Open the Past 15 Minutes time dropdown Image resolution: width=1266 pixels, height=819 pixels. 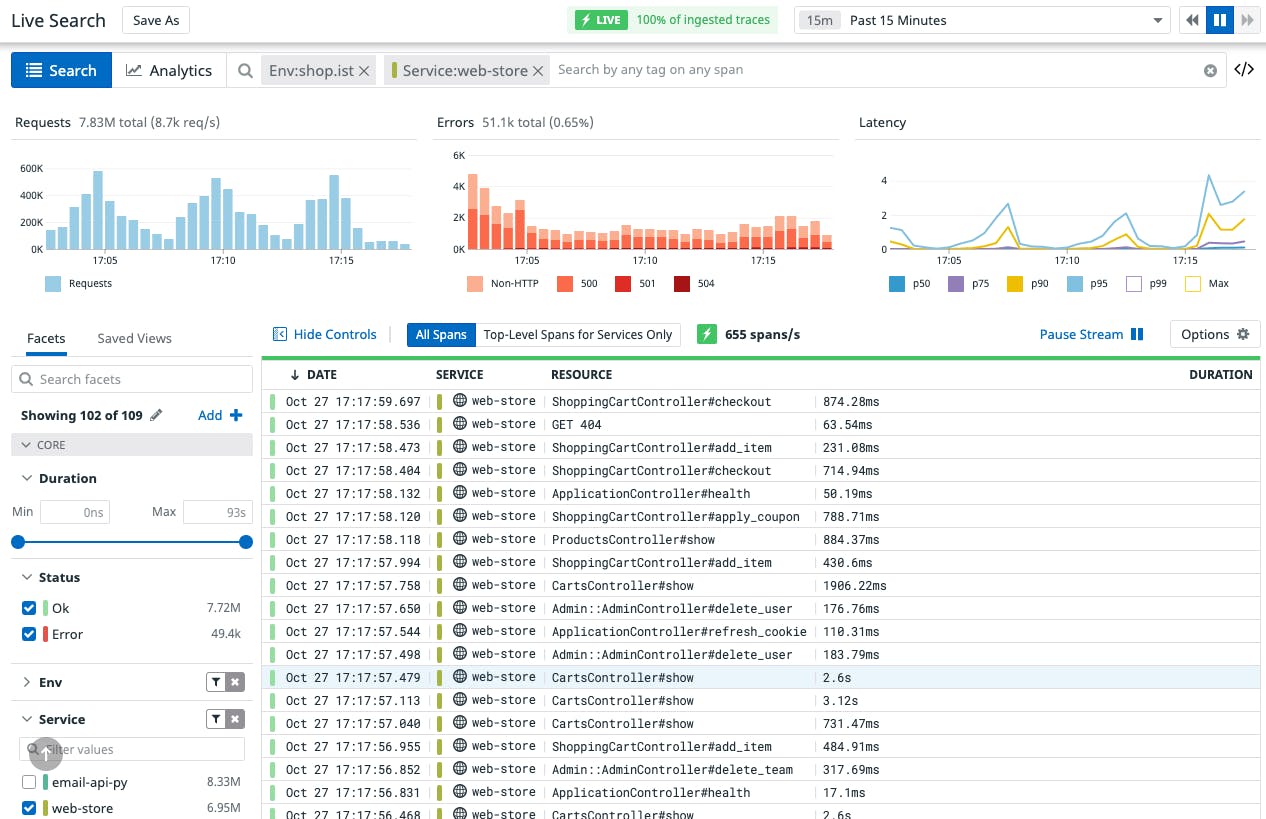tap(982, 20)
